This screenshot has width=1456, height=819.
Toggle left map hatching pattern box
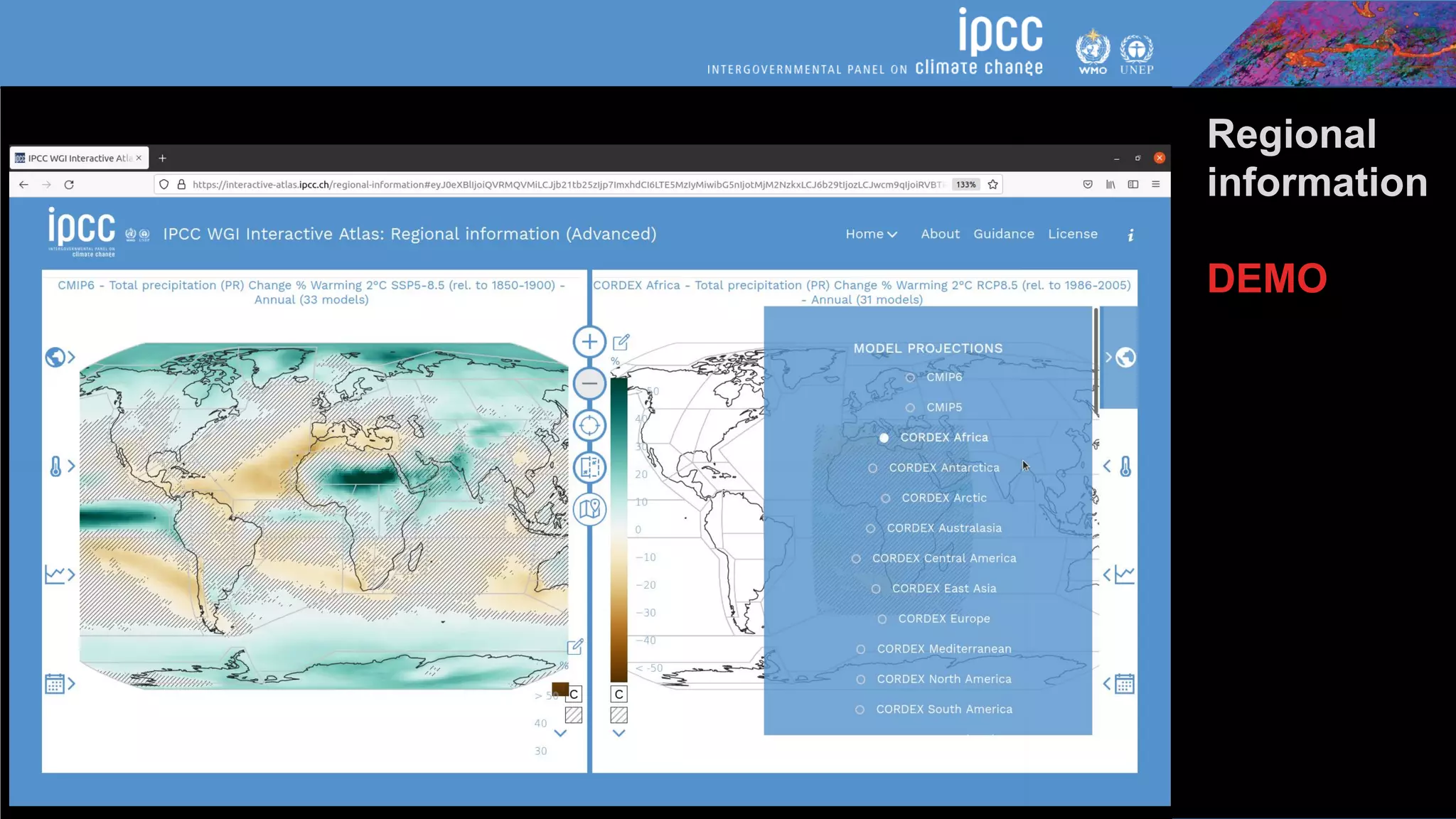(x=574, y=715)
